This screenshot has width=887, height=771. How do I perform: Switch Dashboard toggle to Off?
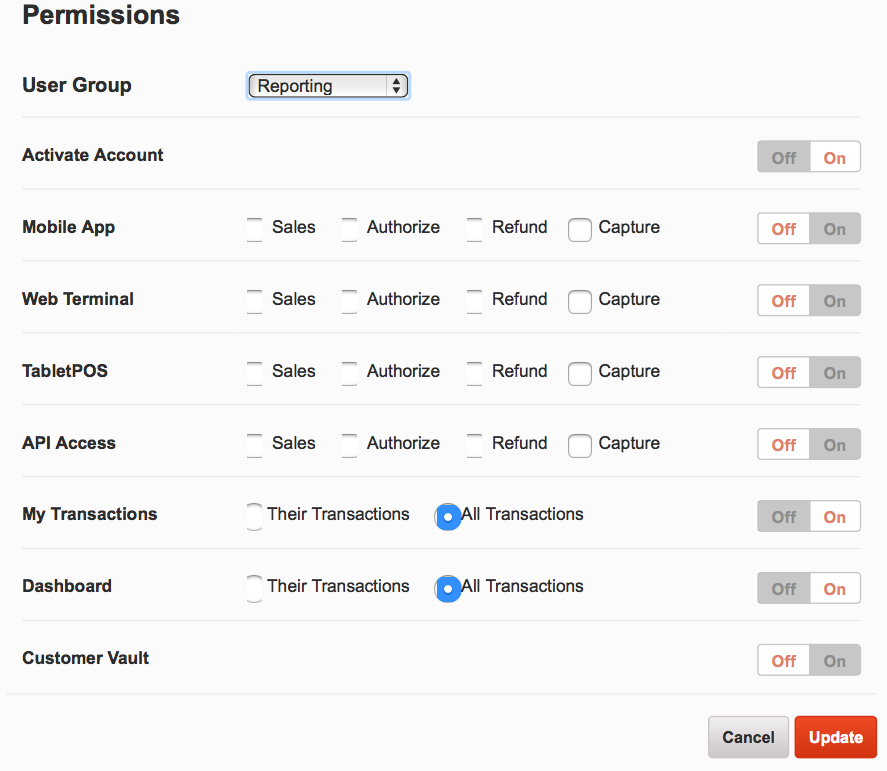pos(783,588)
